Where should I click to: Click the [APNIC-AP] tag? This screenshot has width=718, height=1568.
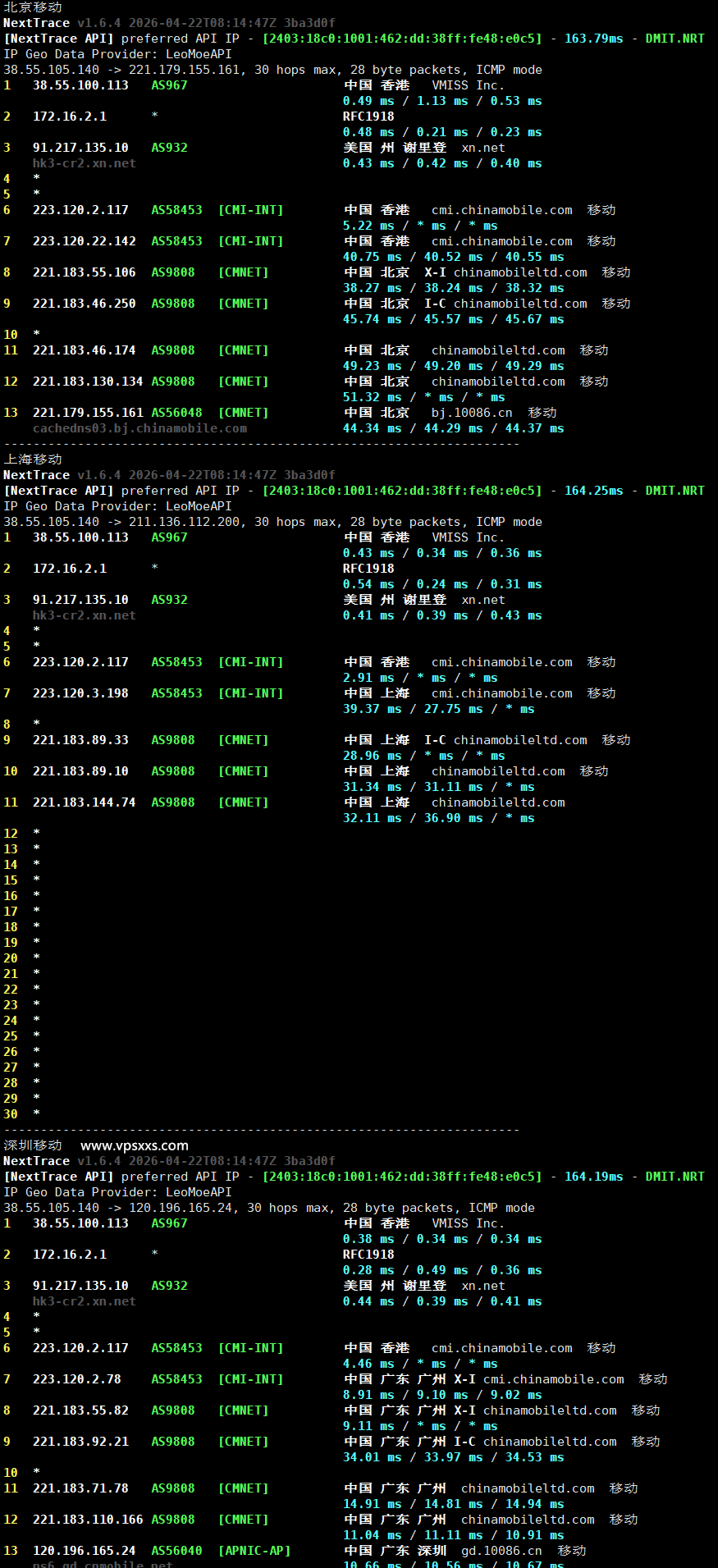pyautogui.click(x=254, y=1551)
